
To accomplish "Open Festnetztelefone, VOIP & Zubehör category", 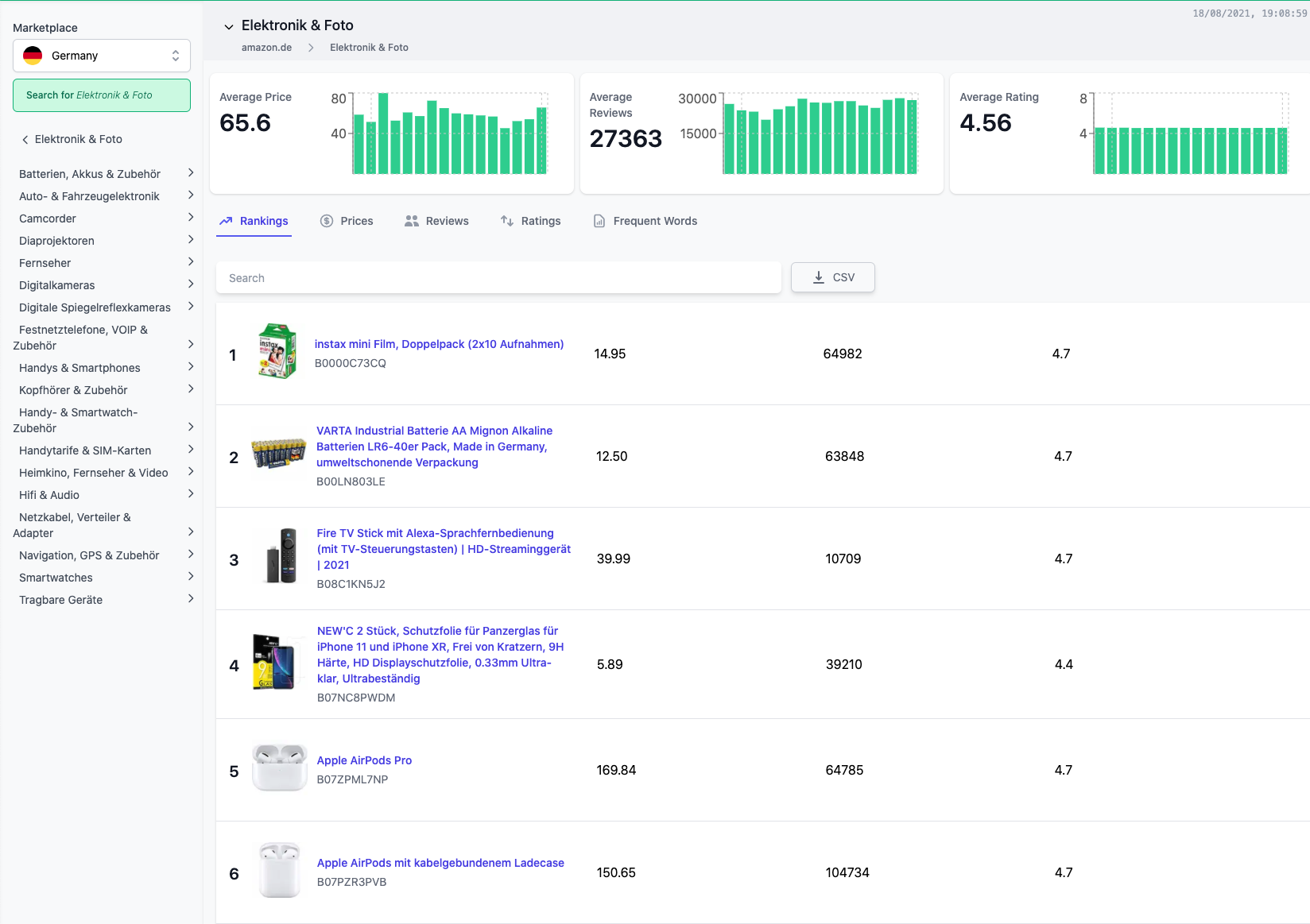I will (x=80, y=338).
